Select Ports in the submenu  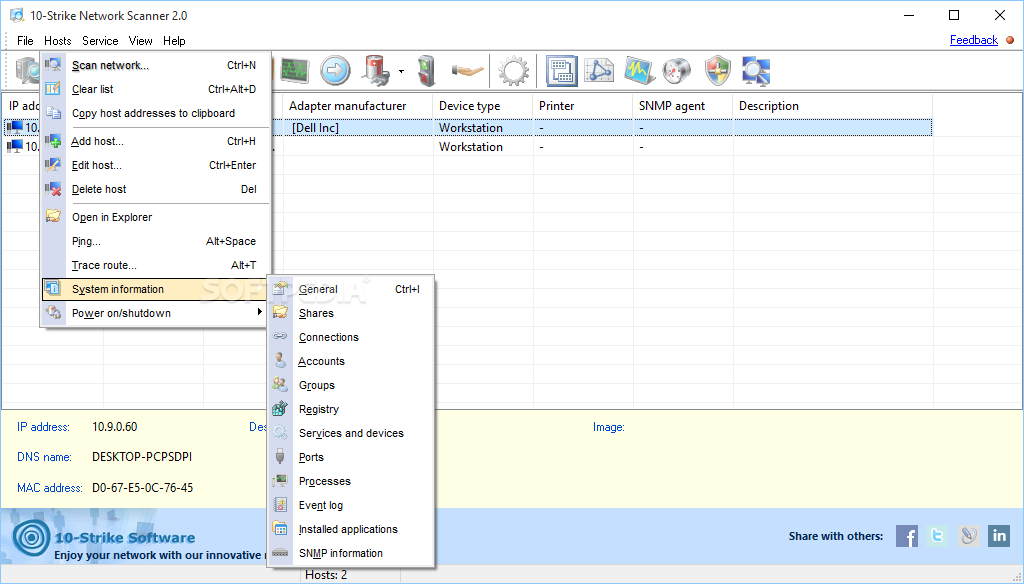351,457
